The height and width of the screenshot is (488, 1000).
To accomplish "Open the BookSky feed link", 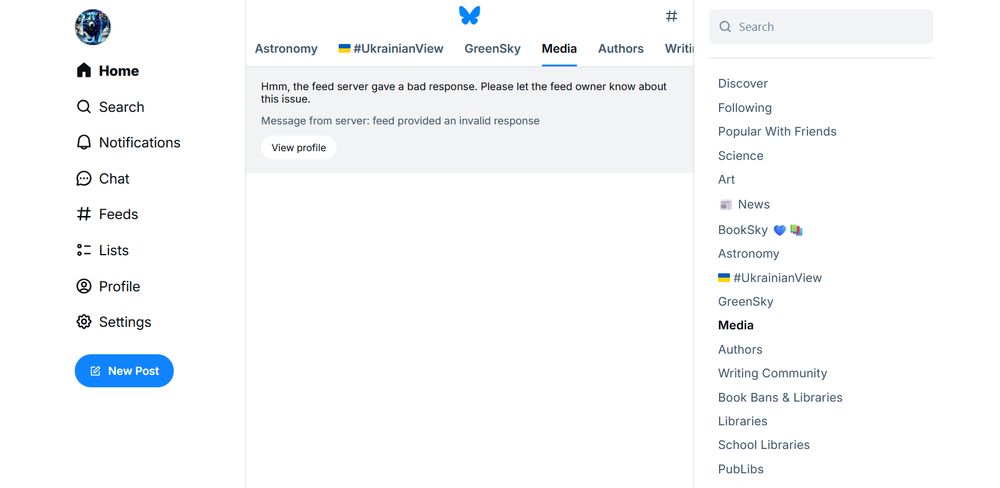I will (760, 230).
